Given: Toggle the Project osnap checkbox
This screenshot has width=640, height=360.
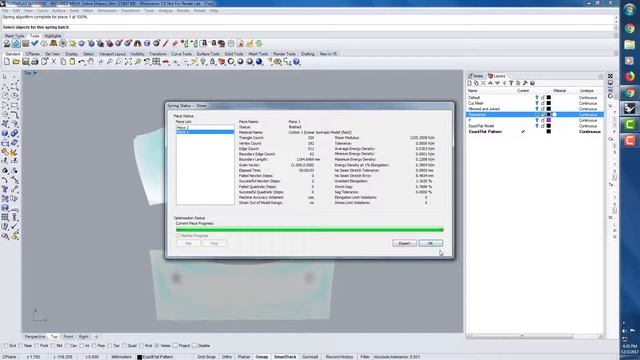Looking at the screenshot, I should coord(175,346).
